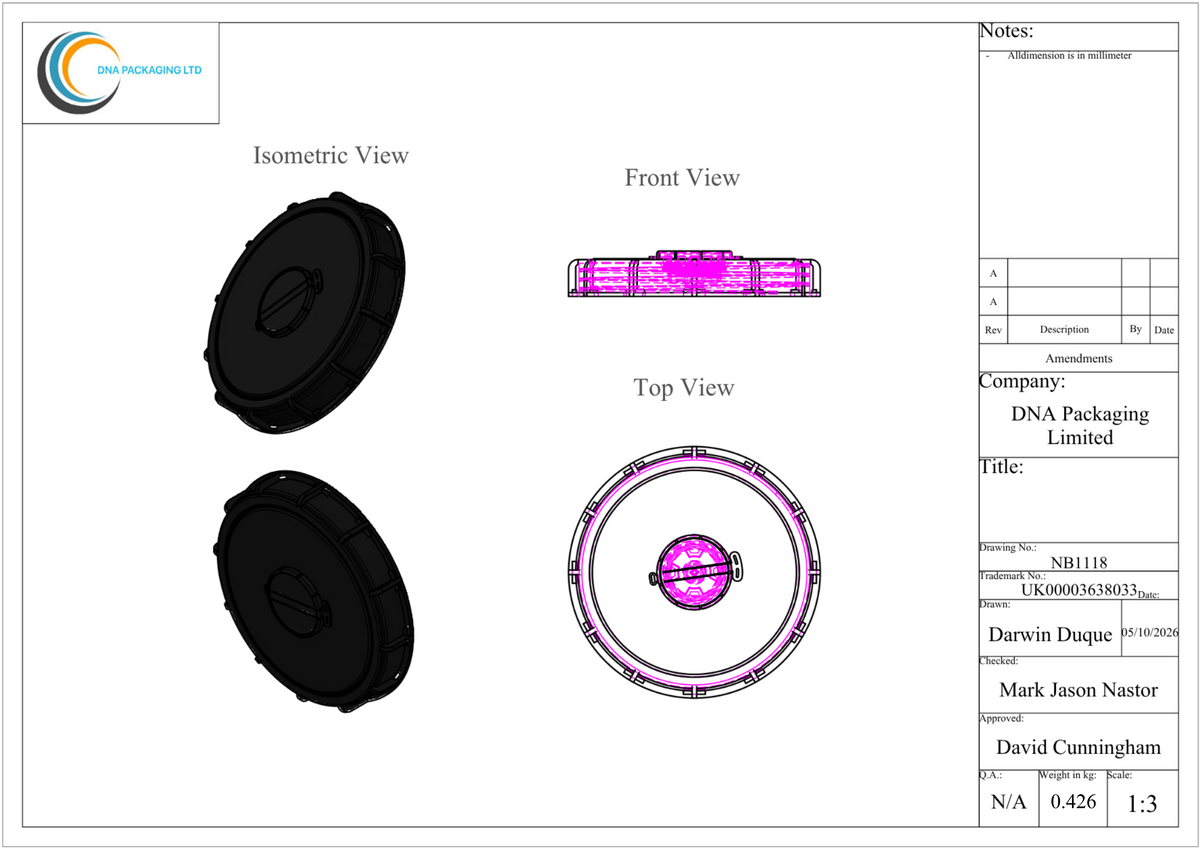Select the weight value "0.426"

coord(1073,803)
